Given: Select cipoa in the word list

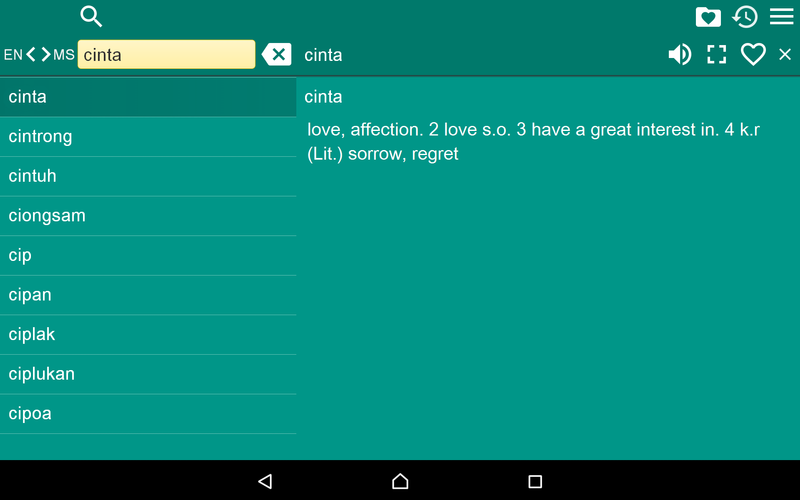Looking at the screenshot, I should [148, 414].
